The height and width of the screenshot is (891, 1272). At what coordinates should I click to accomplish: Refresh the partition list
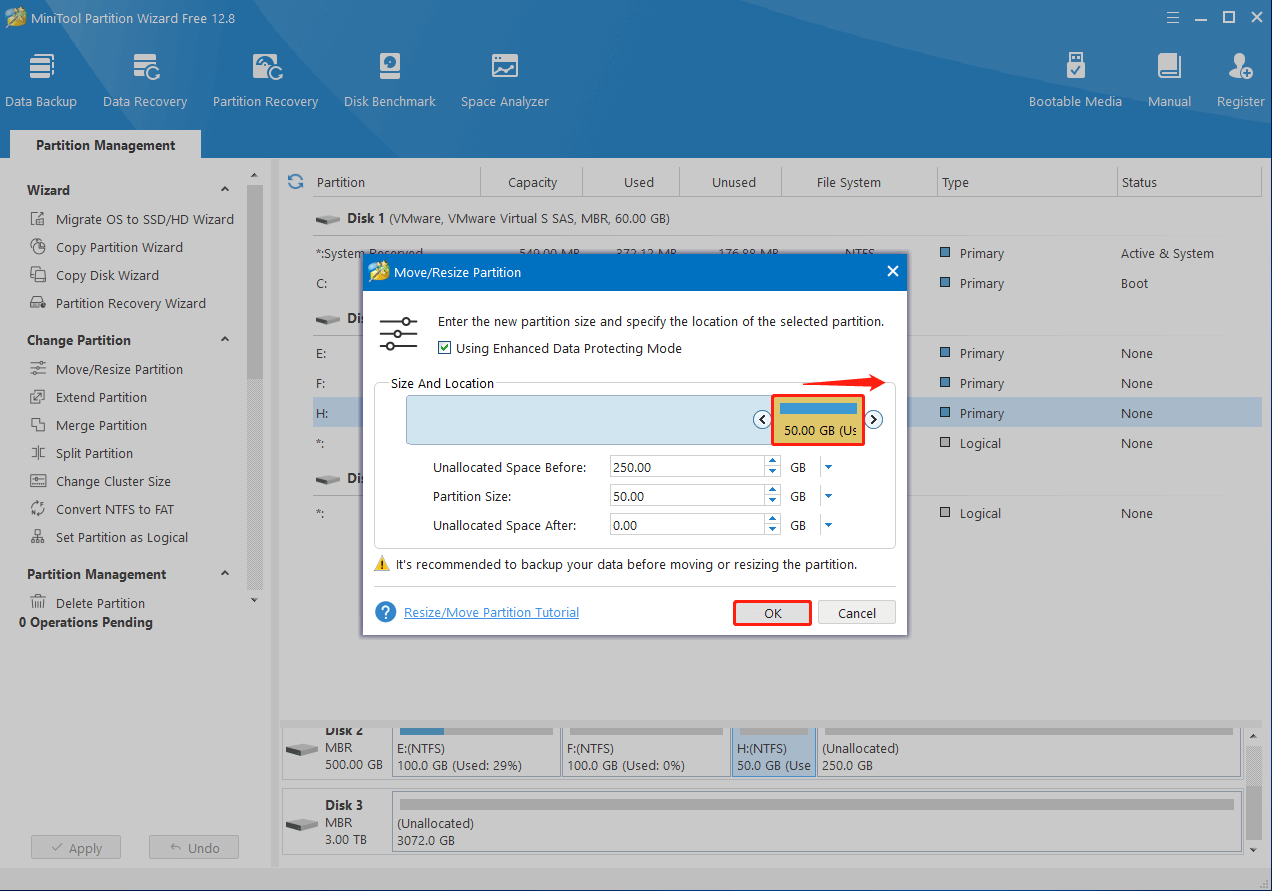(295, 182)
